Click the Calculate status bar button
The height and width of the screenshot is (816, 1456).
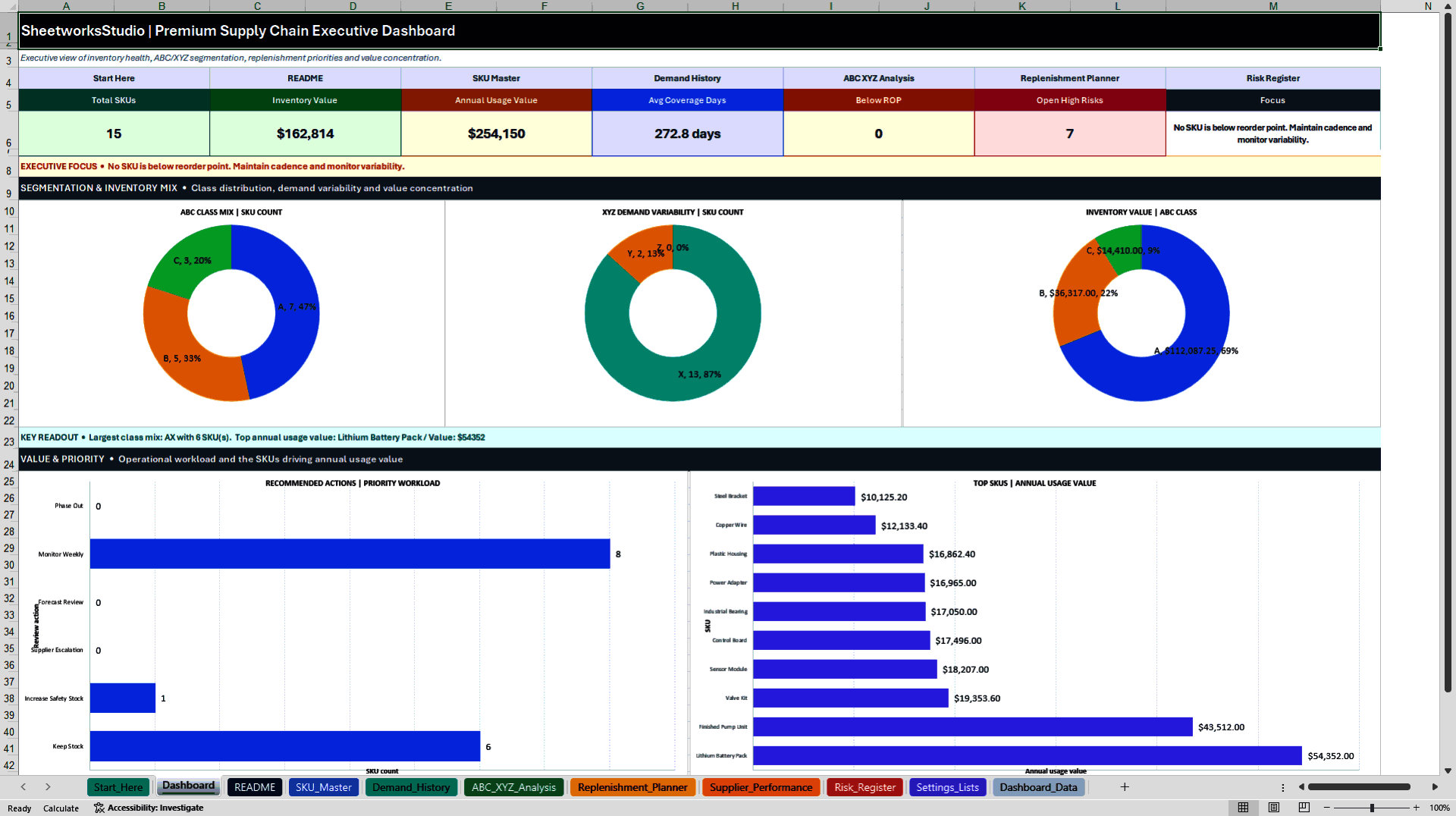(x=61, y=808)
